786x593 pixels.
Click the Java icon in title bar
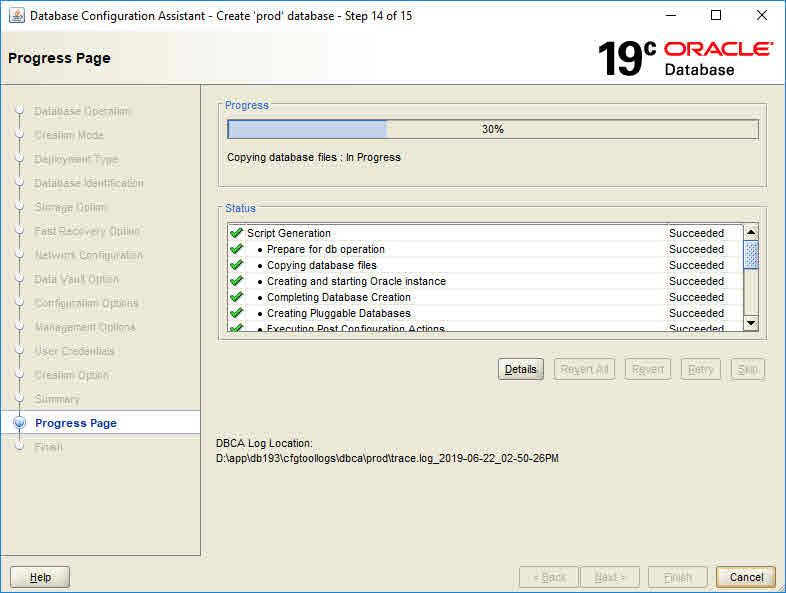coord(16,15)
